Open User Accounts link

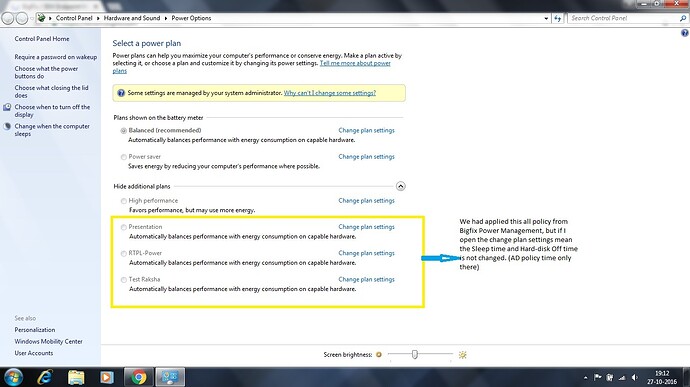[33, 353]
